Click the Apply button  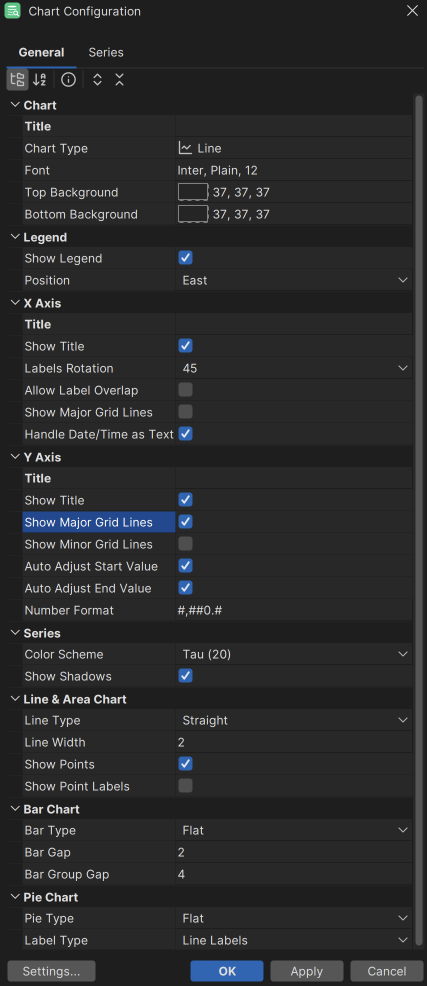point(307,972)
